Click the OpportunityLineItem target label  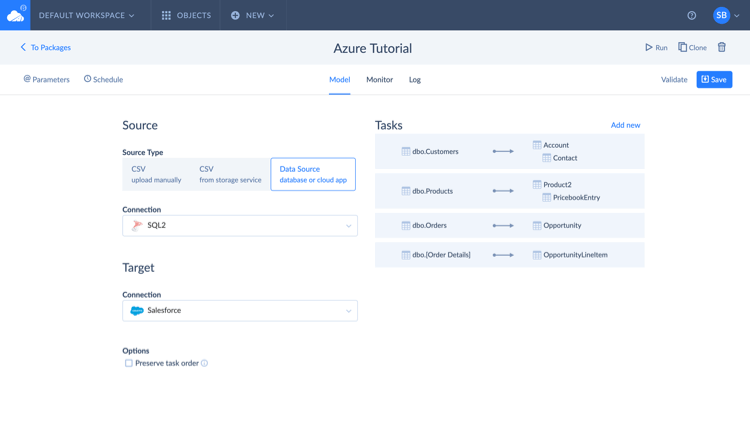[575, 255]
